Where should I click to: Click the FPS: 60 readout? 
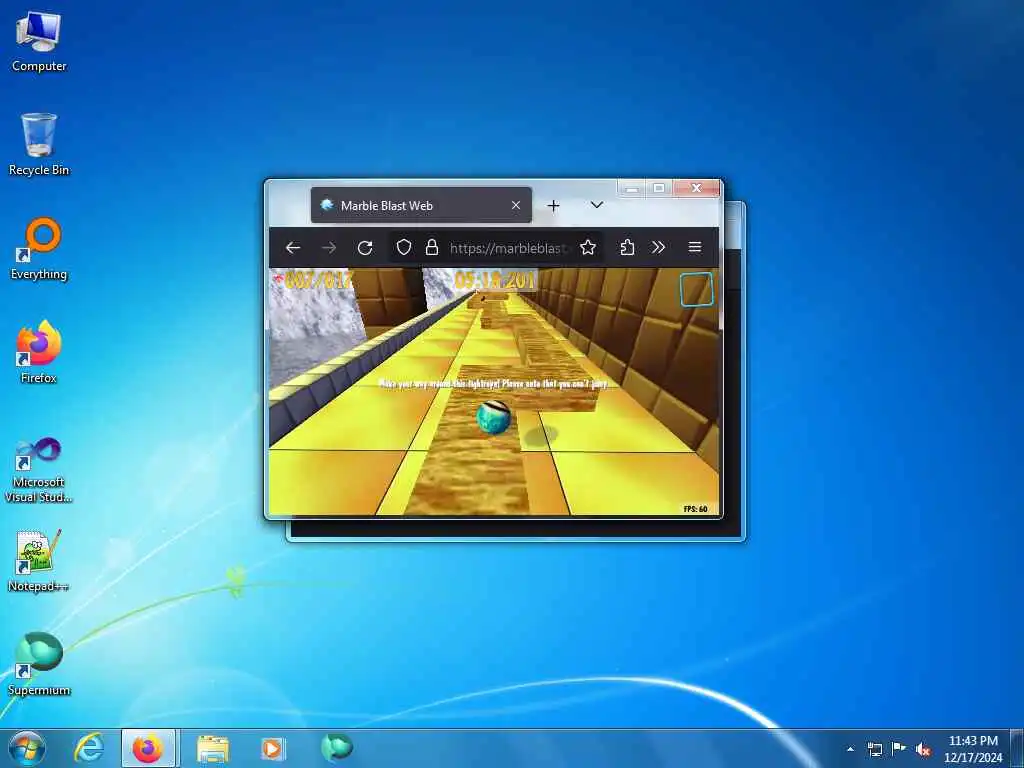695,509
